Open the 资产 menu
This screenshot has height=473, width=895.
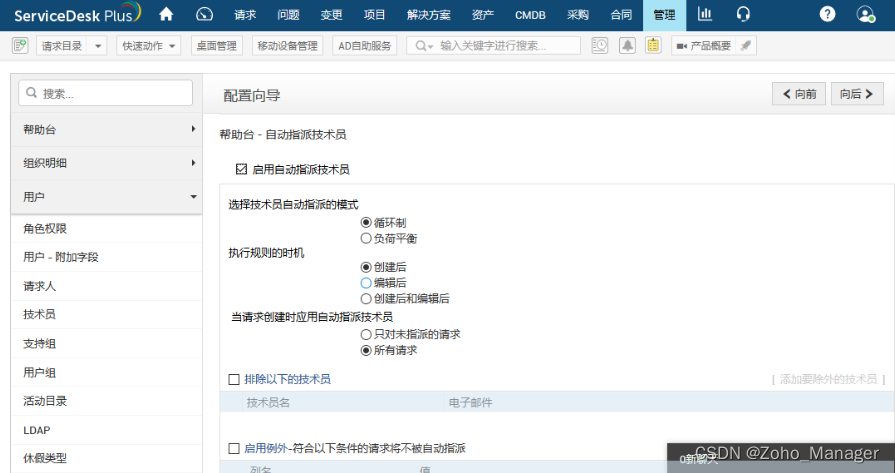[483, 15]
